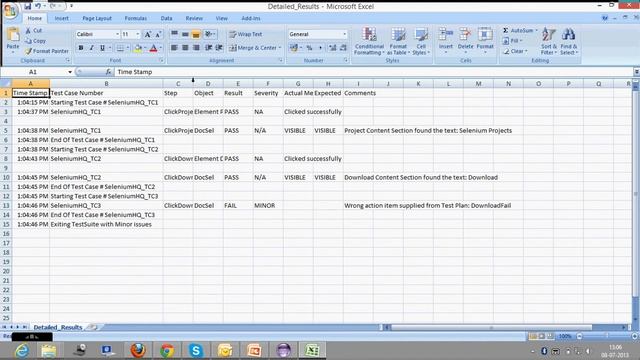Open the Office Button menu
640x360 pixels.
click(x=10, y=10)
